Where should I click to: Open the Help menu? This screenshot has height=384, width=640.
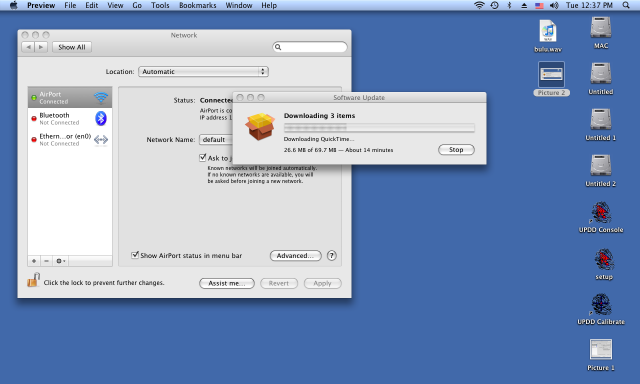[269, 5]
